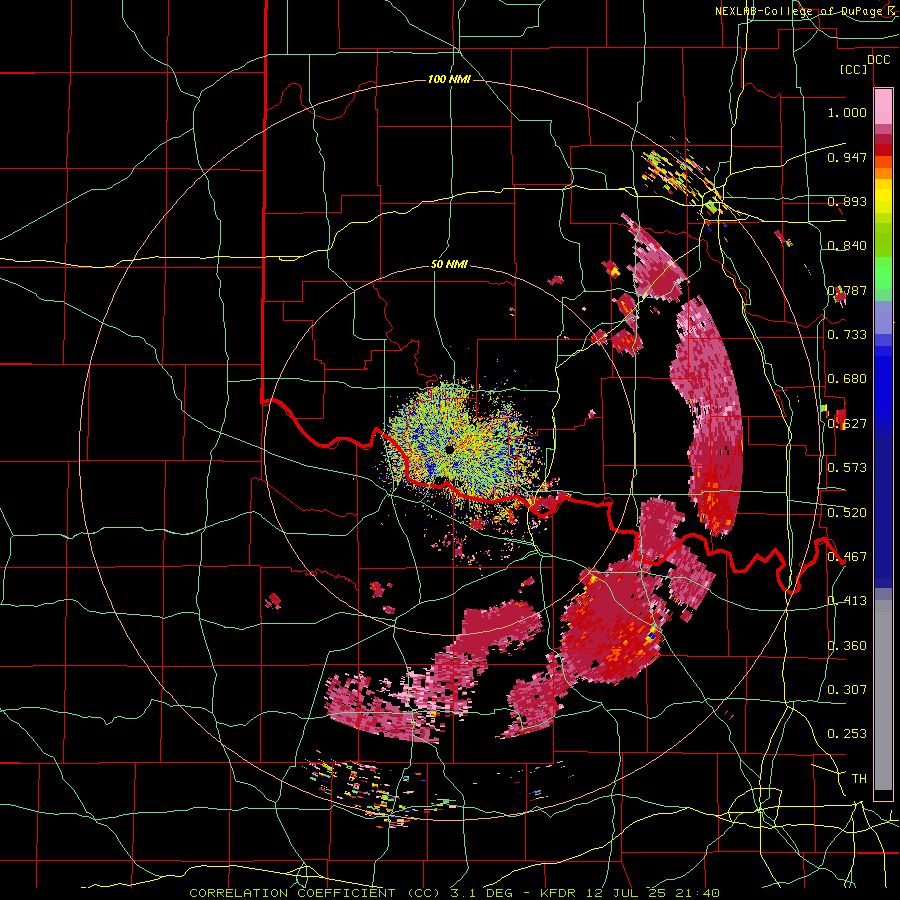Click the 1.000 value on the color scale
900x900 pixels.
[847, 112]
